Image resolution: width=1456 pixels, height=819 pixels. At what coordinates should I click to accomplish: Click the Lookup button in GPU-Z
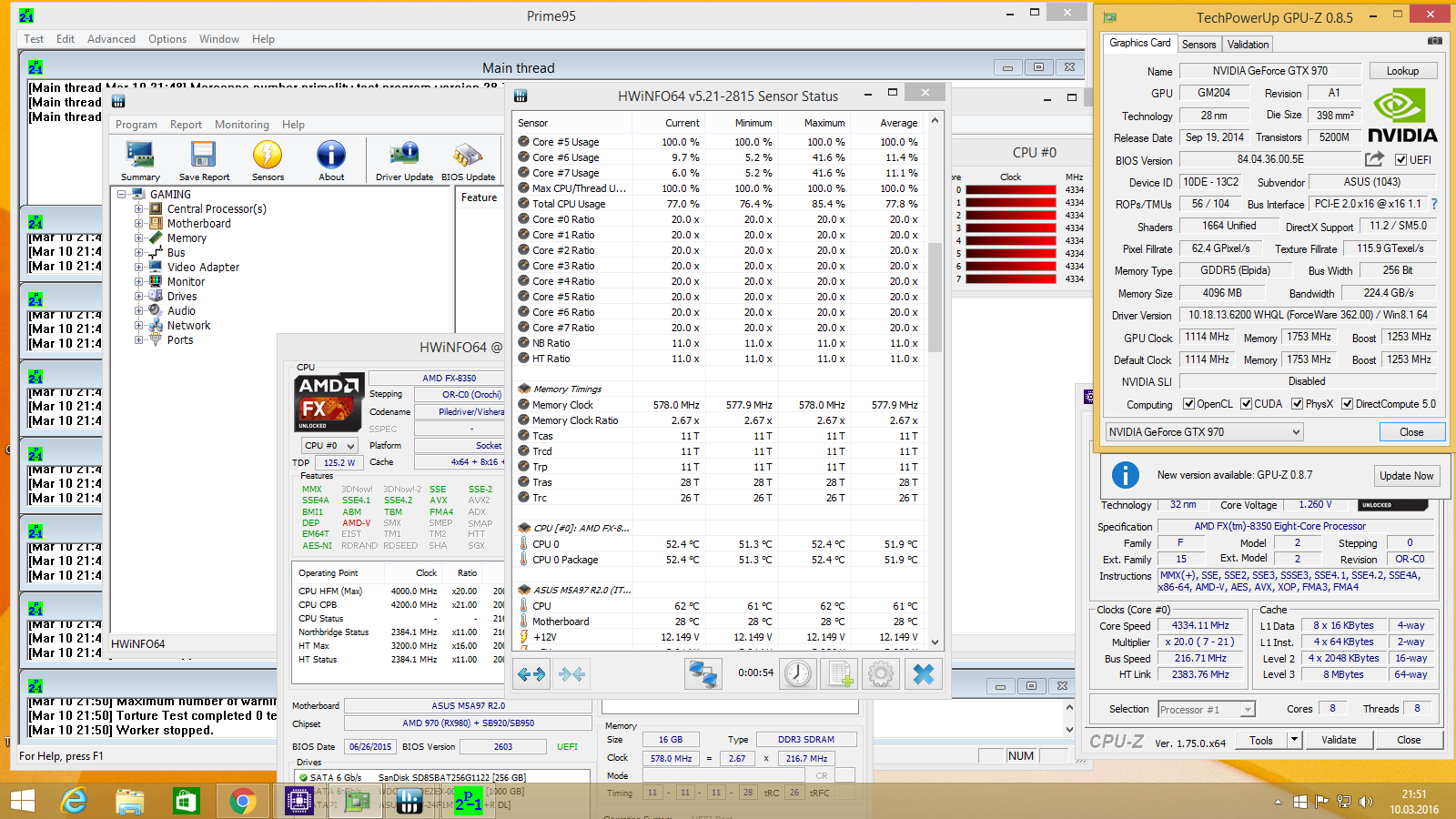click(x=1402, y=71)
